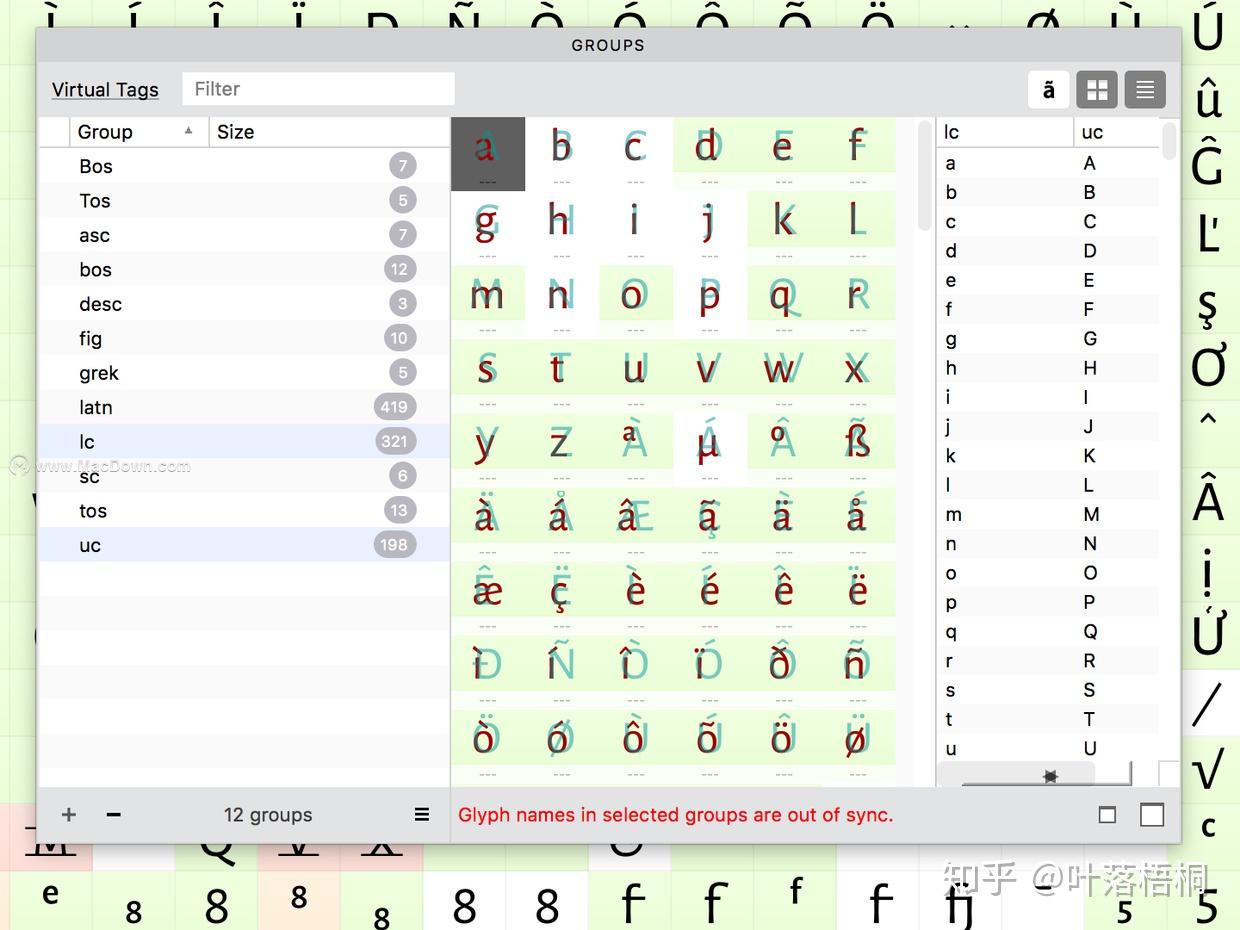The width and height of the screenshot is (1240, 930).
Task: Sort by the Group column header
Action: coord(138,132)
